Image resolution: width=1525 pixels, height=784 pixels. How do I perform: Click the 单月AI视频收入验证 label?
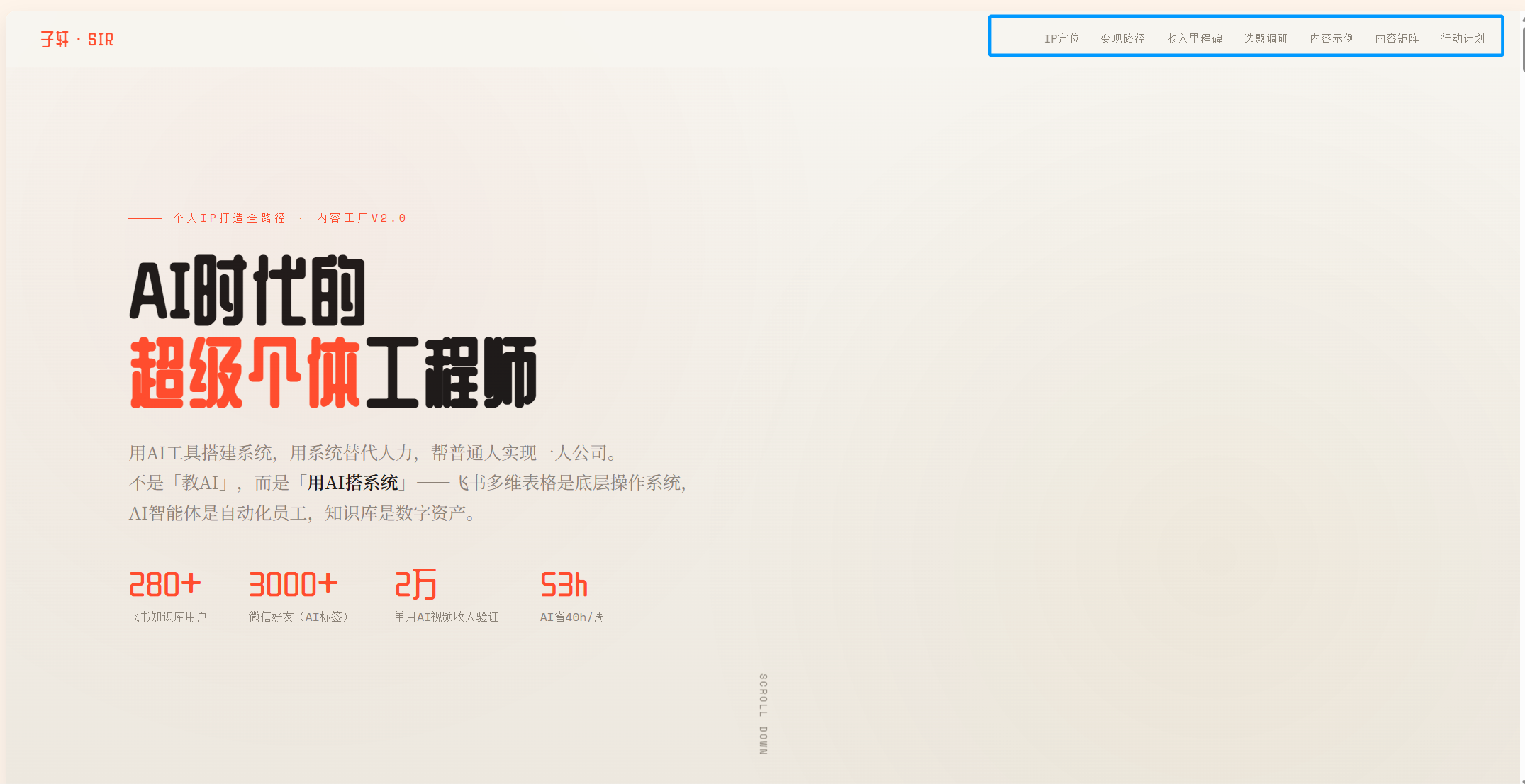[x=447, y=617]
